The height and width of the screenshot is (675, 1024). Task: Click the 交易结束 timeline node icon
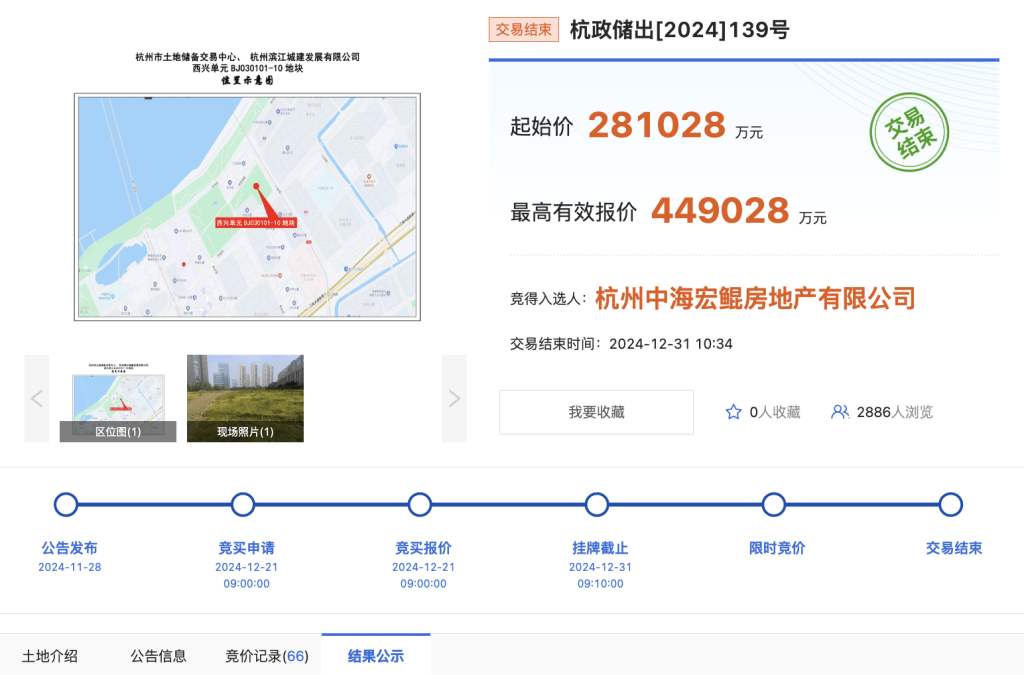point(952,506)
